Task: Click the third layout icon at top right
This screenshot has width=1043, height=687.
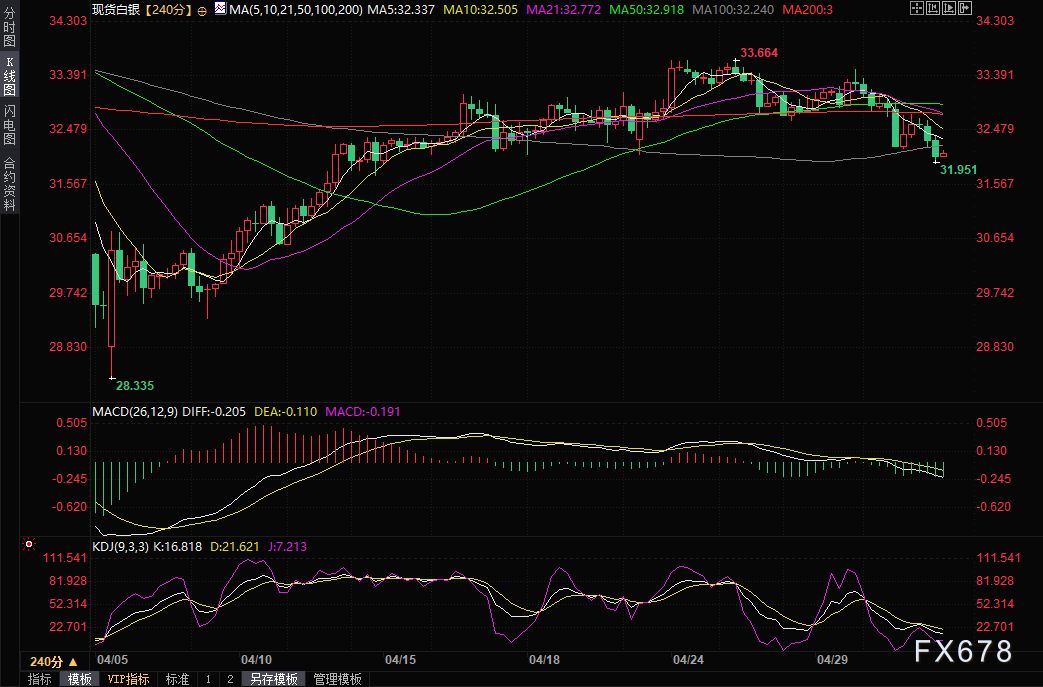Action: (x=950, y=9)
